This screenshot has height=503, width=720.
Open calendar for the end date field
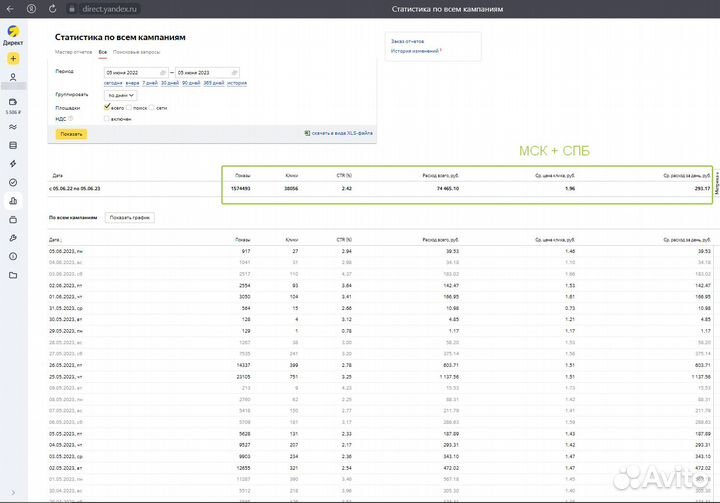(x=234, y=73)
